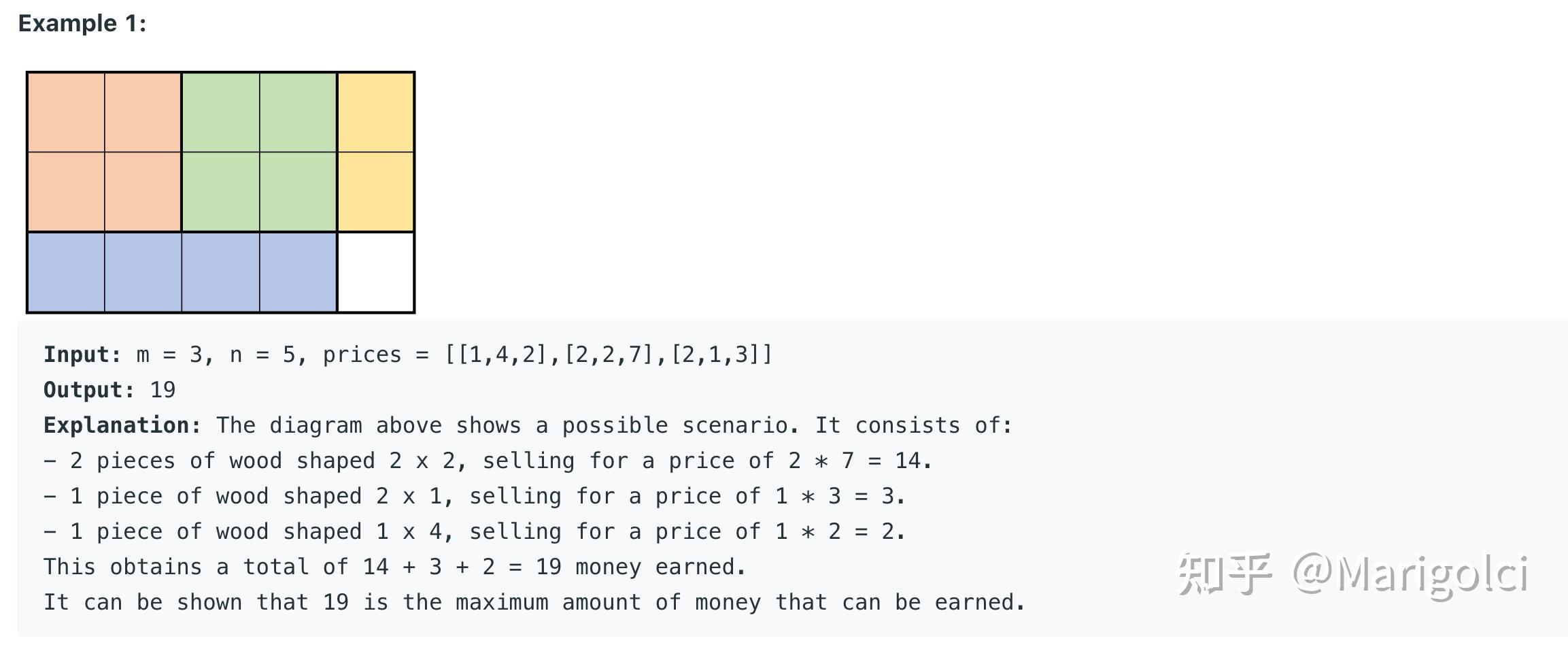
Task: Select the top yellow cell in the diagram
Action: [x=376, y=112]
